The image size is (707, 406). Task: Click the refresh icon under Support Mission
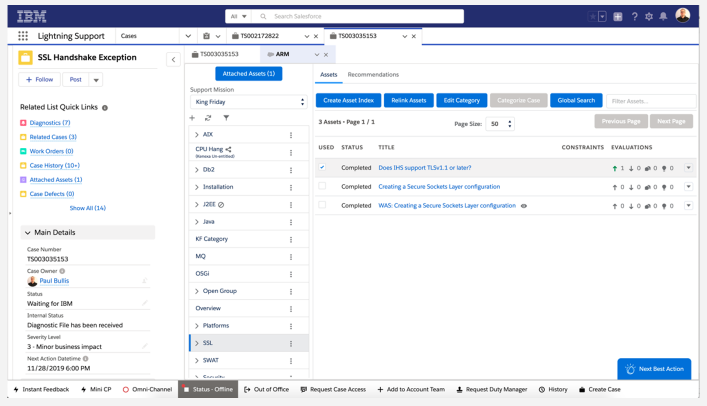click(x=208, y=118)
